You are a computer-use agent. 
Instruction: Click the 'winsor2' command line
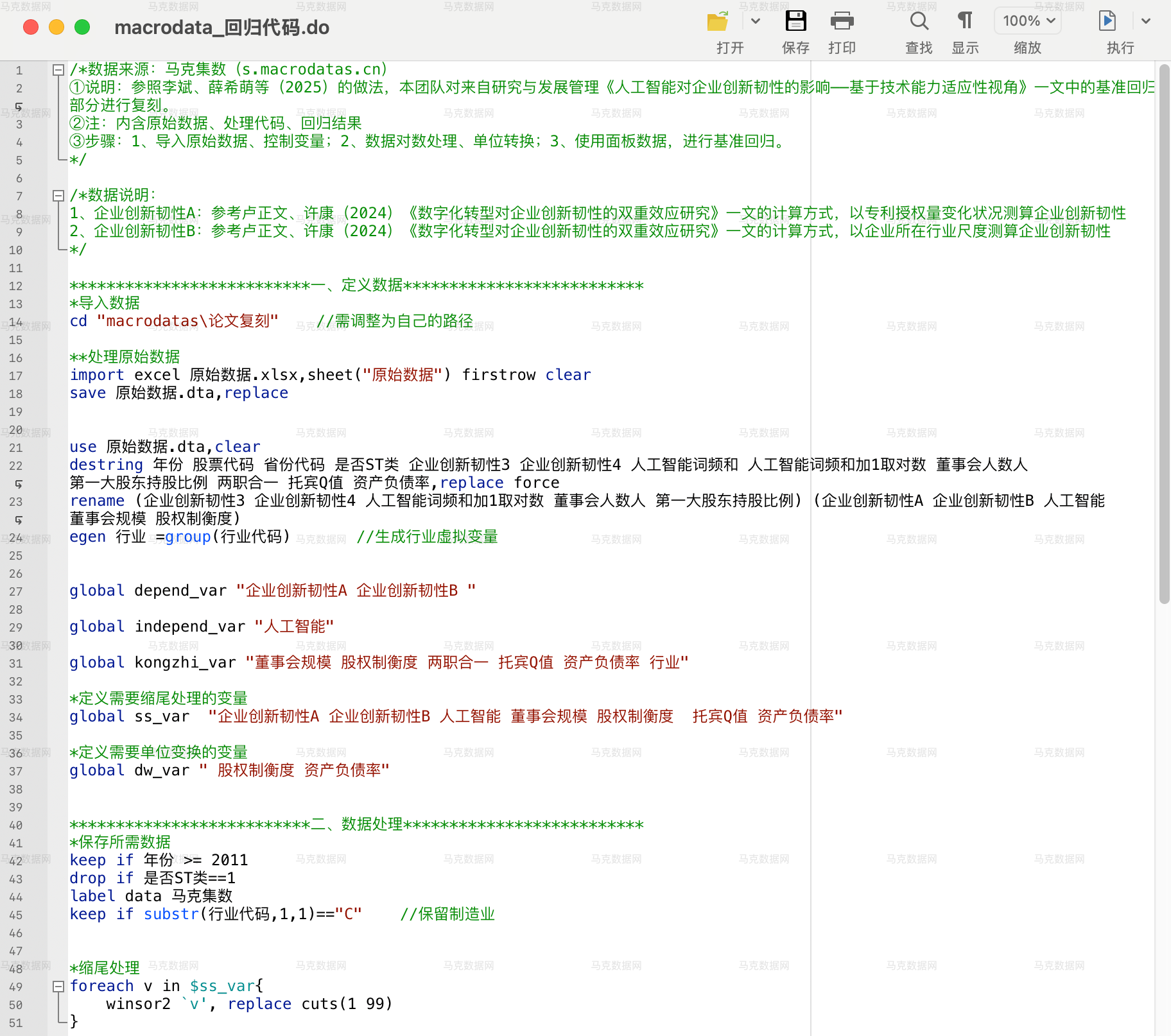(249, 1004)
